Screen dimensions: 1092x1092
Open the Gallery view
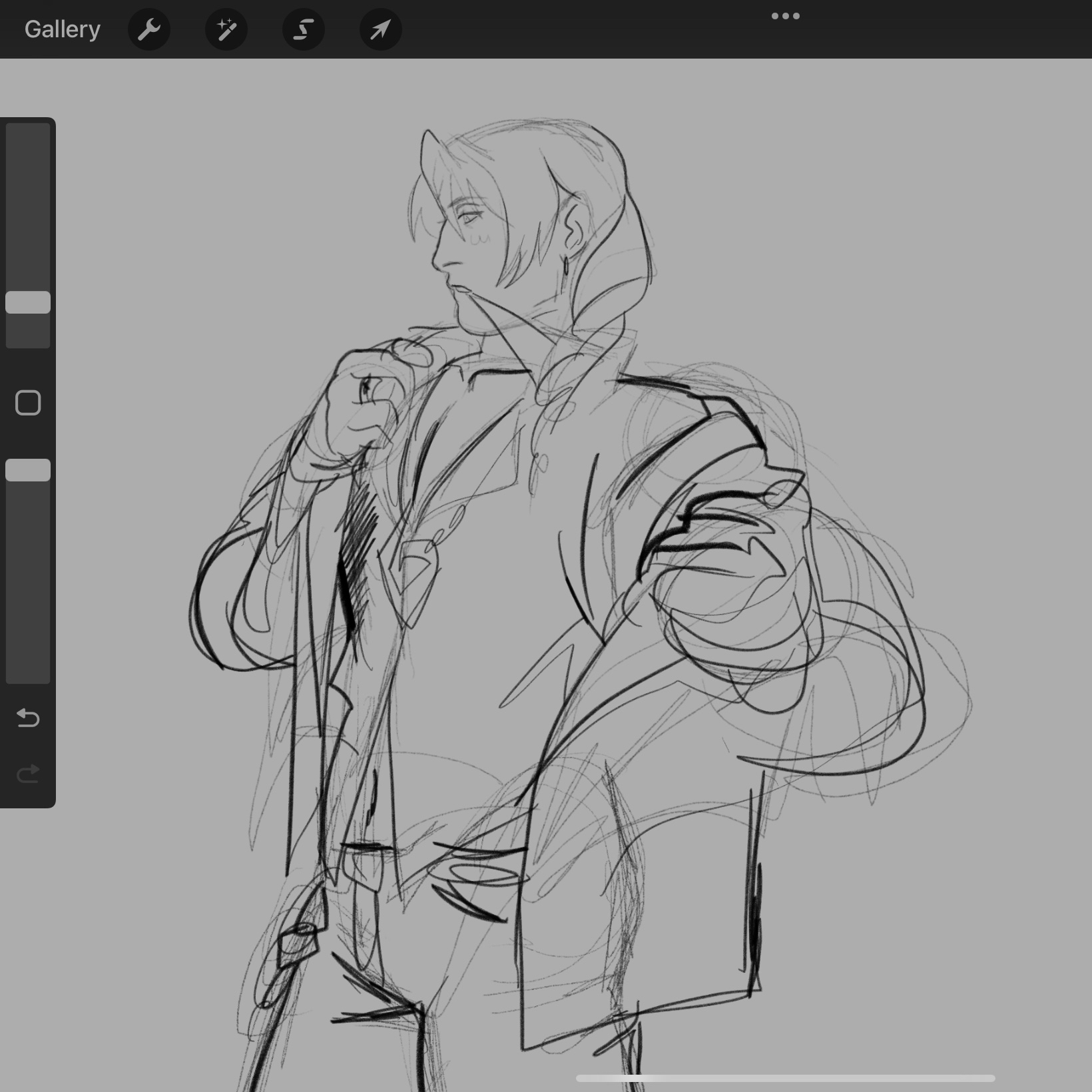pyautogui.click(x=62, y=29)
